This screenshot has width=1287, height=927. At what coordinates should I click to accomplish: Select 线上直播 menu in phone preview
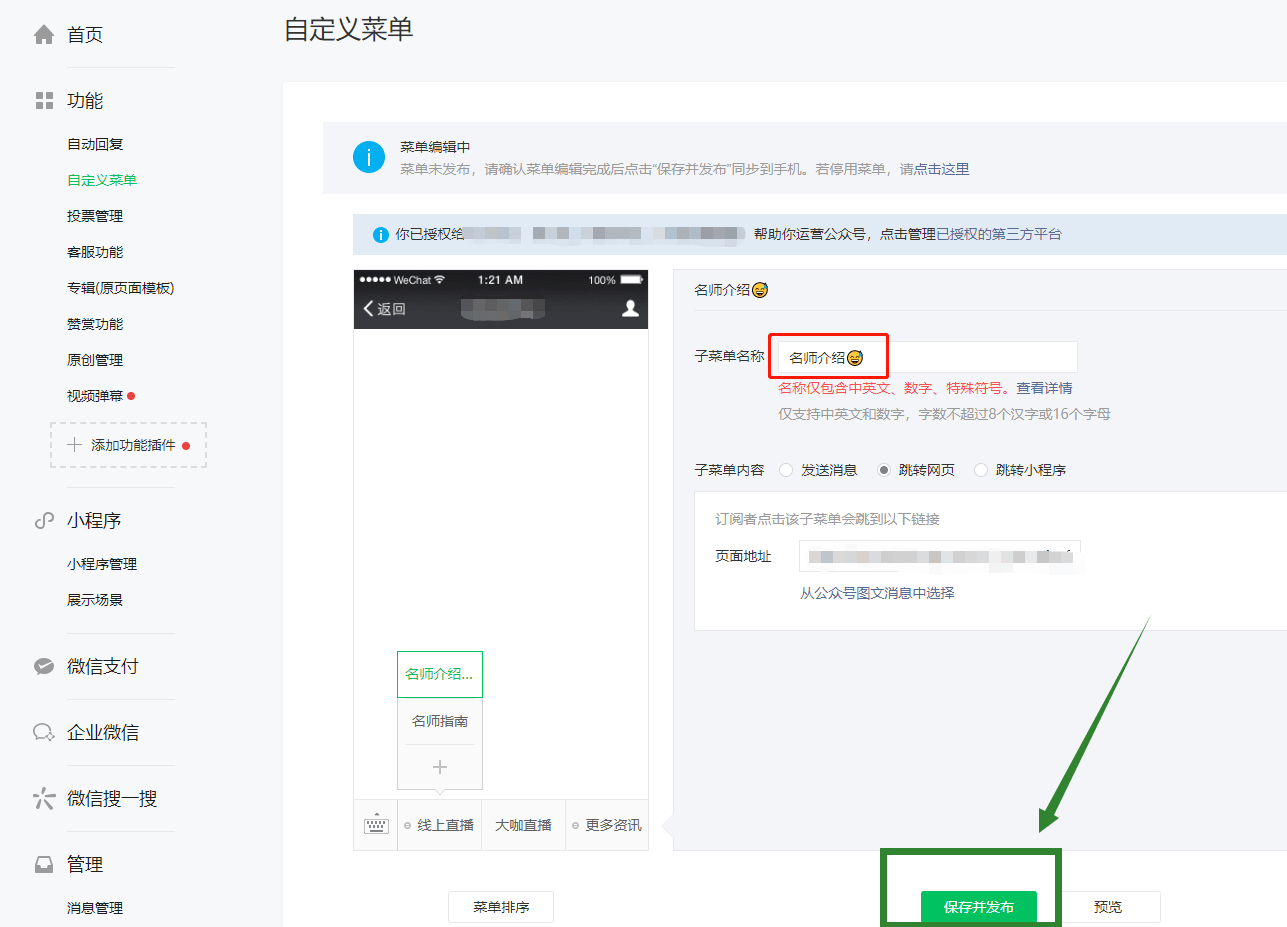point(440,825)
